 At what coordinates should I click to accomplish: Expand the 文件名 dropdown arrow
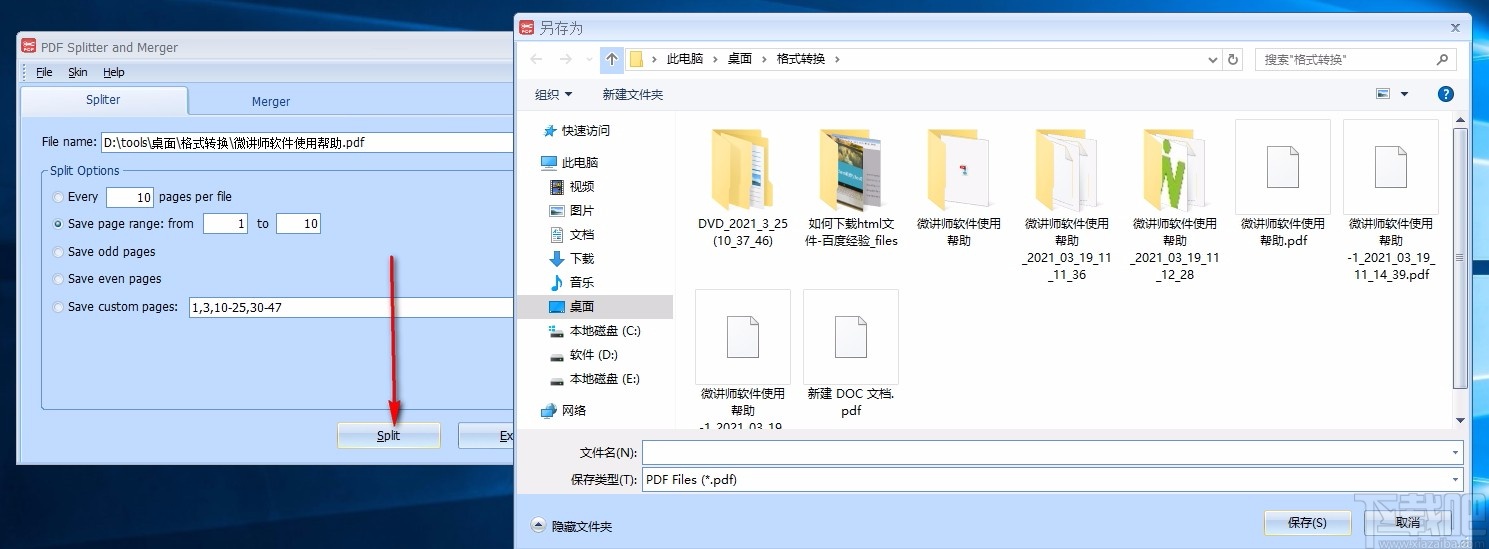(1455, 453)
